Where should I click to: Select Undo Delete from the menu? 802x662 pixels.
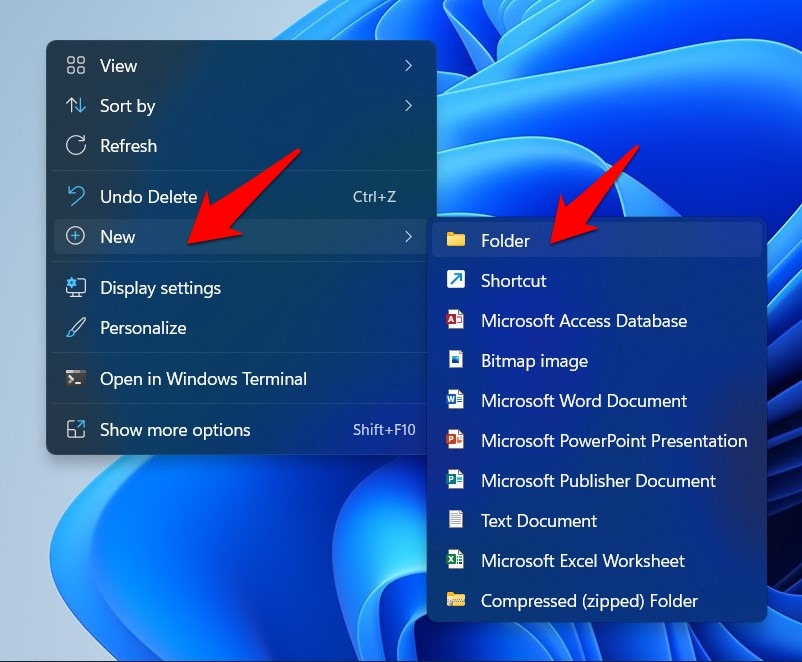coord(147,196)
